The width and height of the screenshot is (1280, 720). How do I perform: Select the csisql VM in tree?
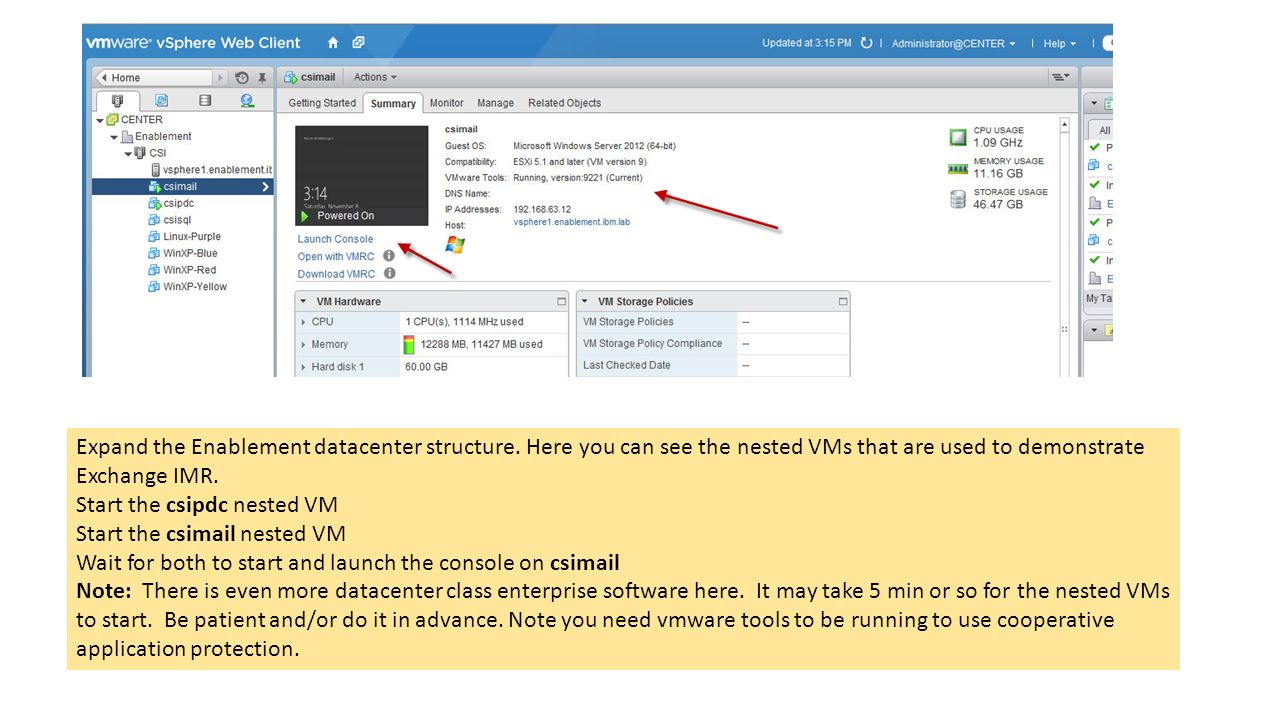178,219
